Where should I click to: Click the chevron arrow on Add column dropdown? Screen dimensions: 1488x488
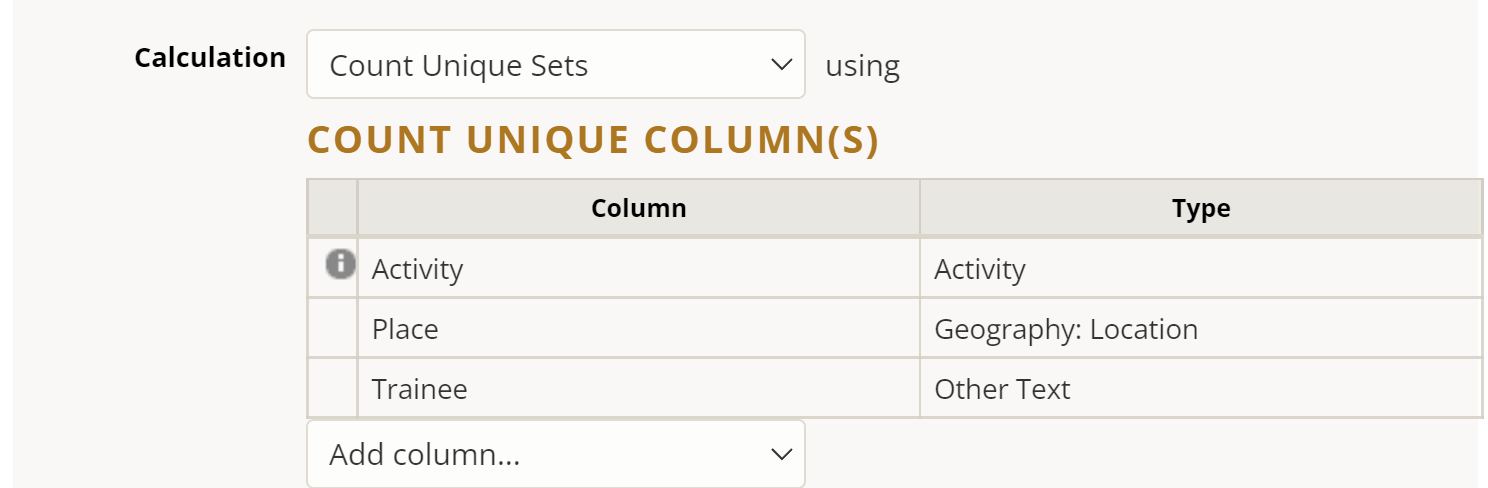[781, 455]
